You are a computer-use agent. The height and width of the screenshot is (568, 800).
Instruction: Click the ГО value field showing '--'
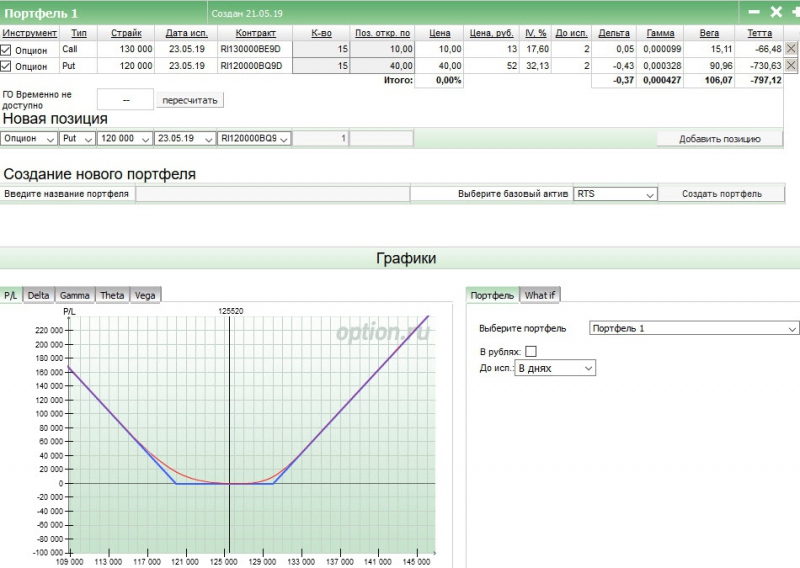[x=126, y=100]
